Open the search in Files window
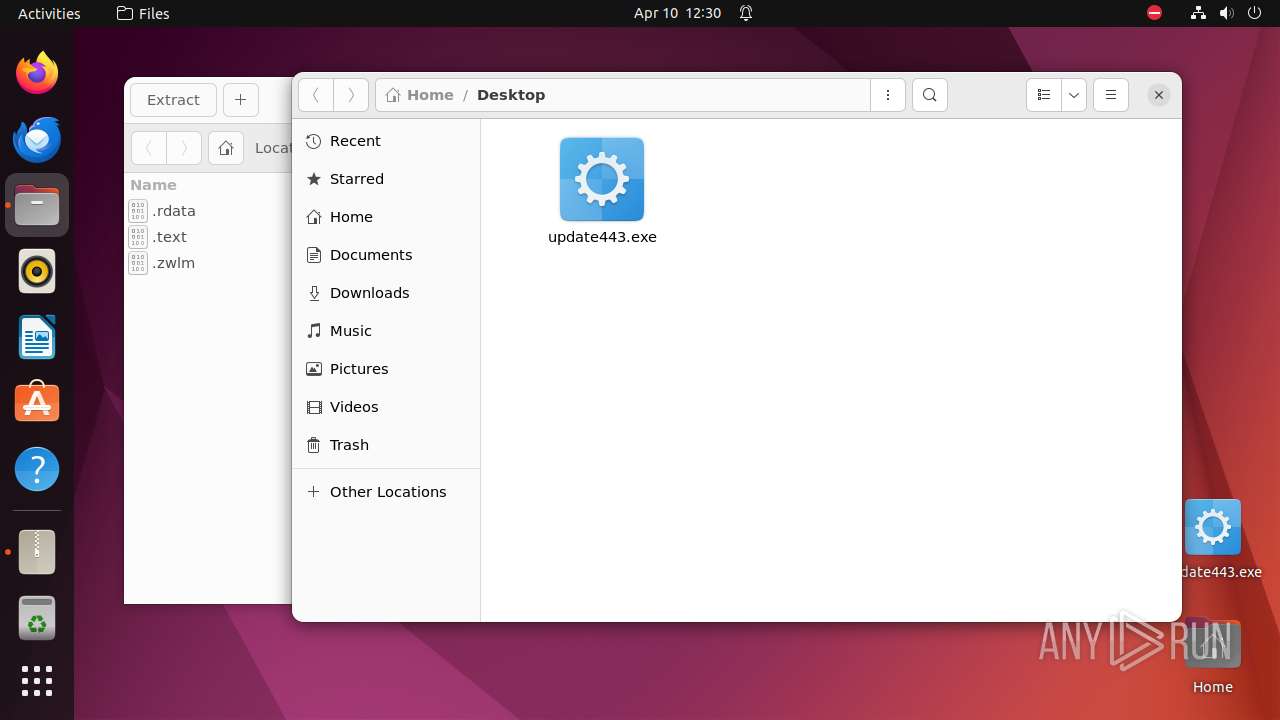The image size is (1280, 720). point(930,95)
